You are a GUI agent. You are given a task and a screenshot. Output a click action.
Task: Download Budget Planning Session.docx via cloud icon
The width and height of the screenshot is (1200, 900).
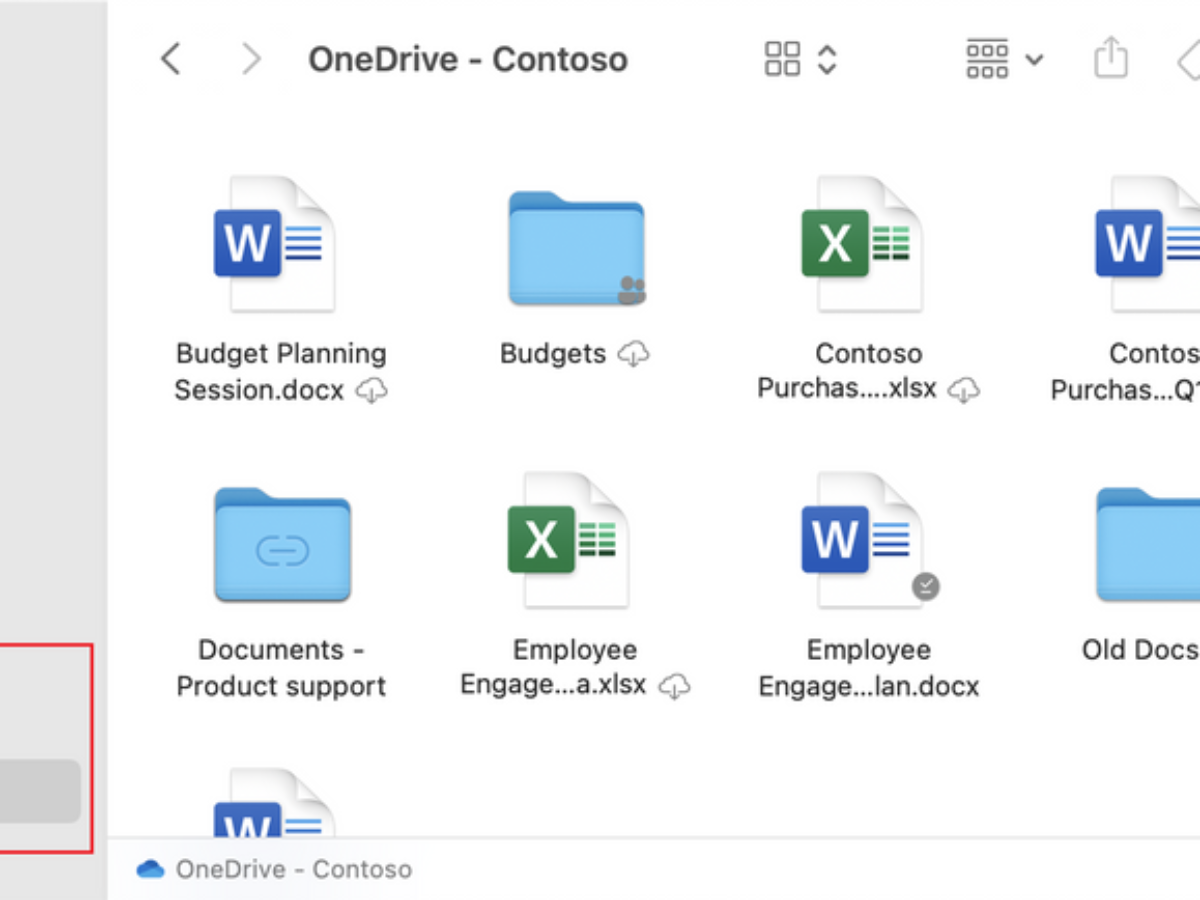(371, 391)
